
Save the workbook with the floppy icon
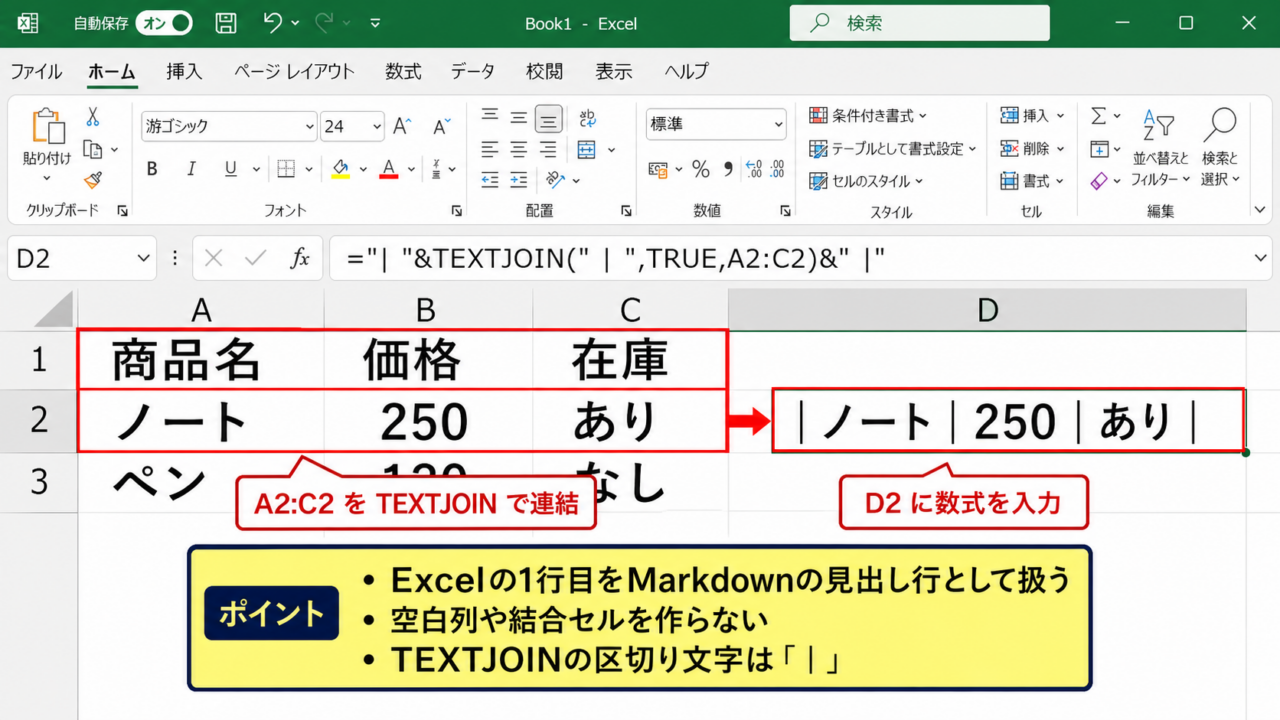coord(226,23)
